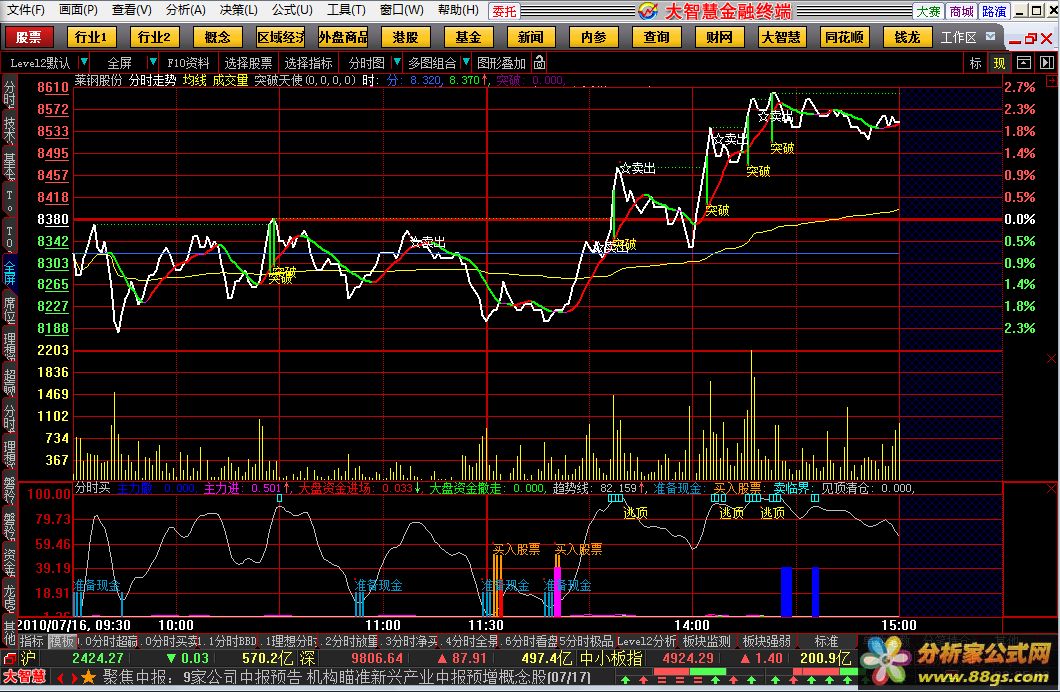The image size is (1060, 692).
Task: Click the 外盘商品 button
Action: coord(343,37)
